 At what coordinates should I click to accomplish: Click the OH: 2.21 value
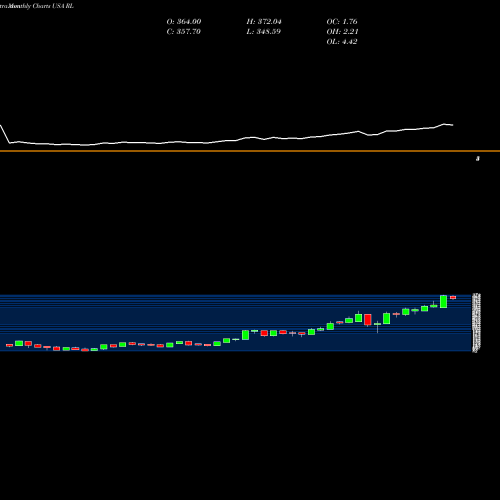342,32
